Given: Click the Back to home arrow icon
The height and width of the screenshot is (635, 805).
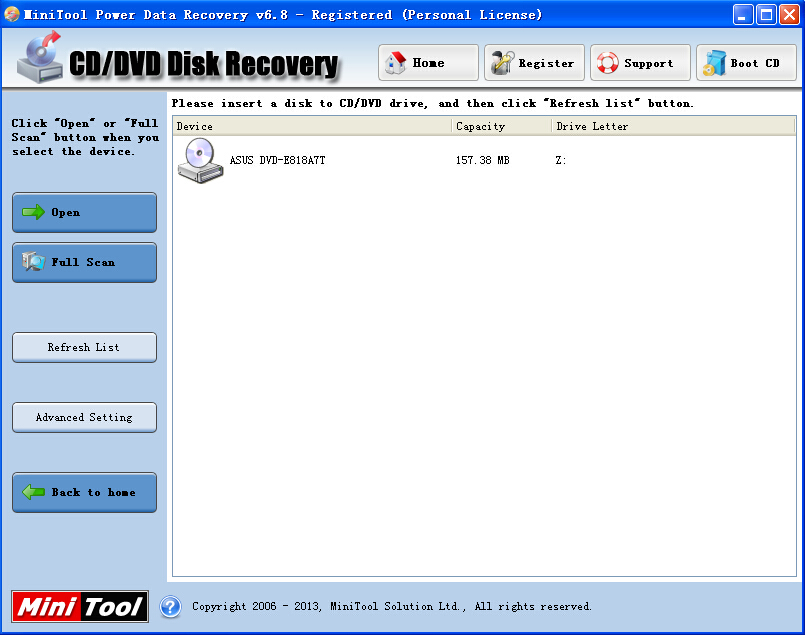Looking at the screenshot, I should [34, 492].
